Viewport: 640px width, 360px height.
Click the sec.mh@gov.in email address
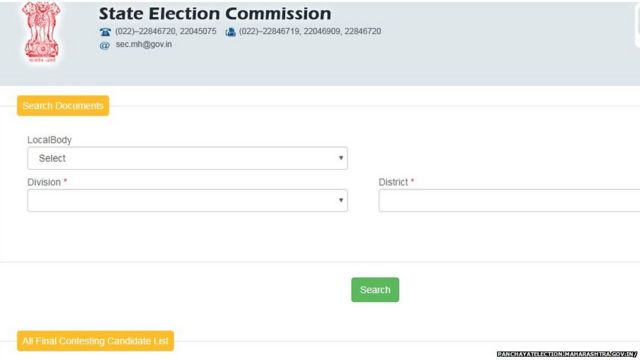(x=144, y=44)
